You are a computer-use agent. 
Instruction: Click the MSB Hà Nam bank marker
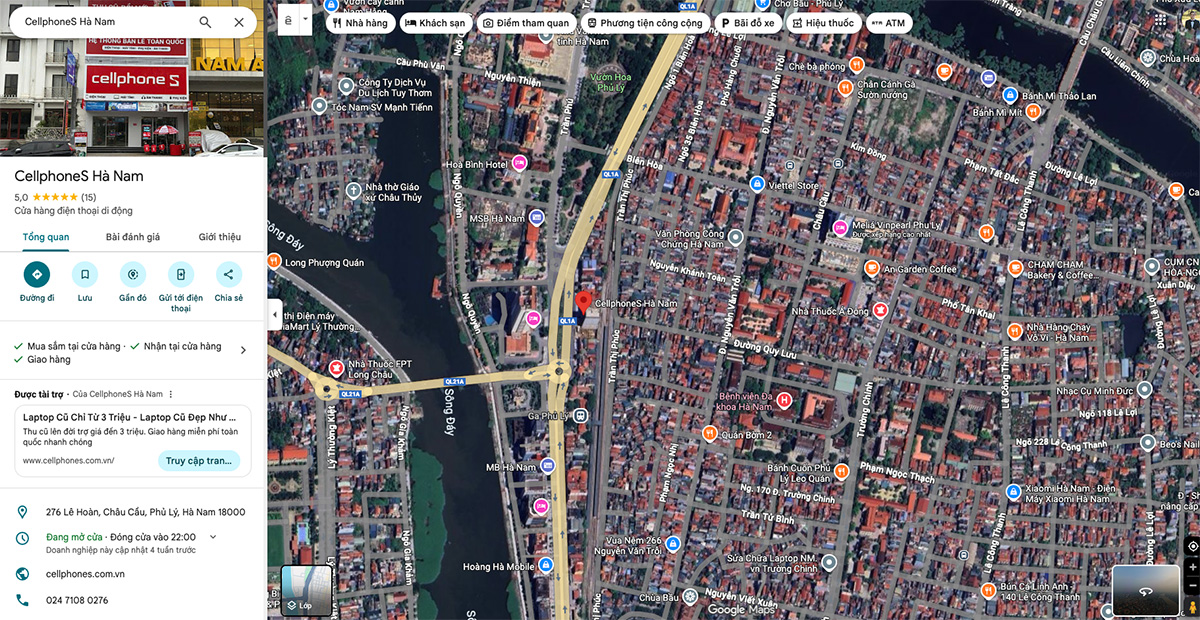[536, 217]
